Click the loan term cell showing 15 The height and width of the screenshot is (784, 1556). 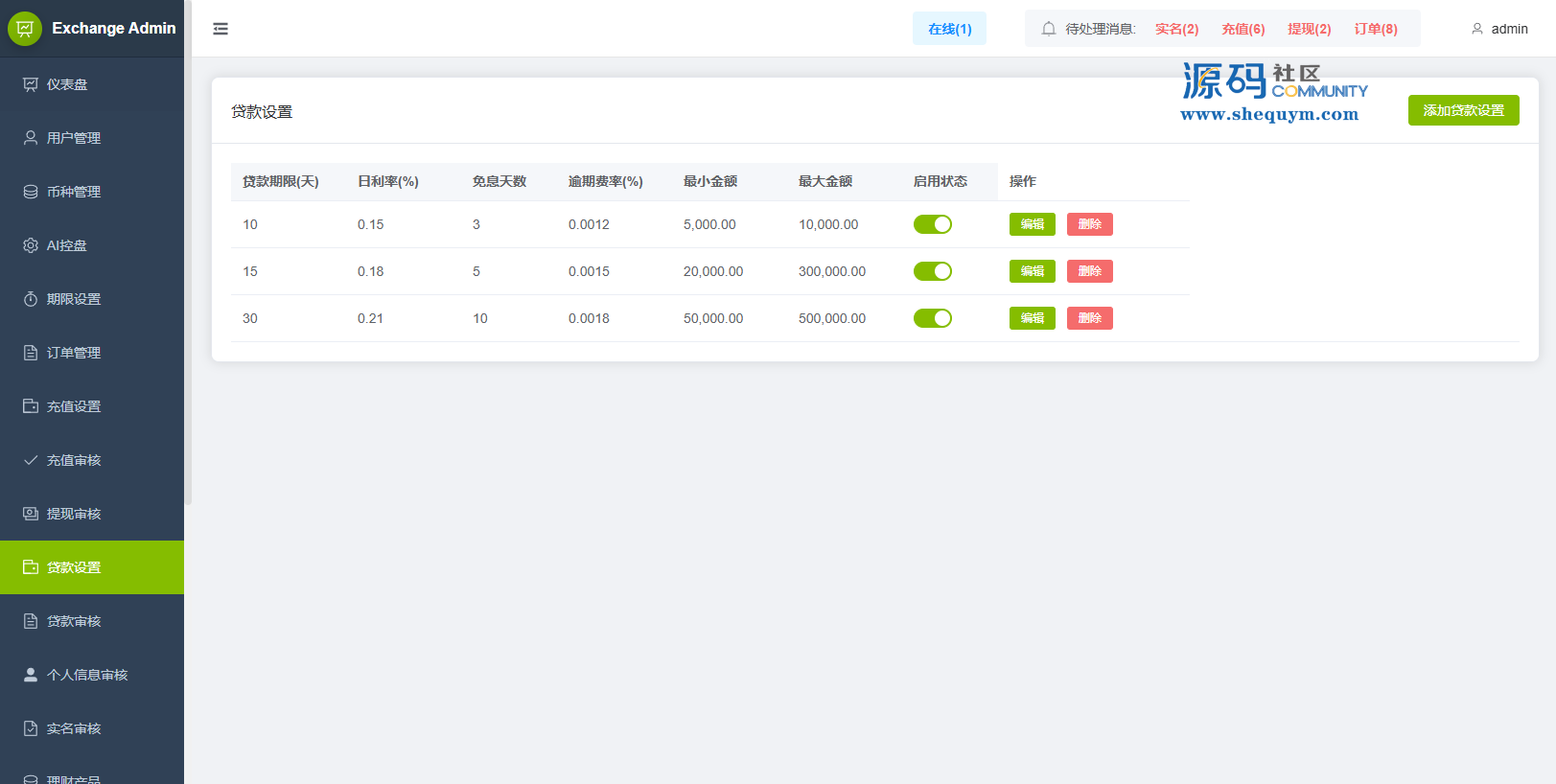(250, 271)
